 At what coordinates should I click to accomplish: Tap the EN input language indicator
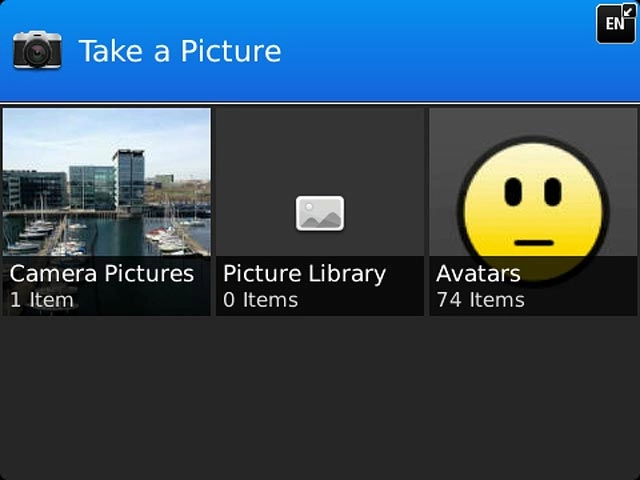tap(614, 24)
